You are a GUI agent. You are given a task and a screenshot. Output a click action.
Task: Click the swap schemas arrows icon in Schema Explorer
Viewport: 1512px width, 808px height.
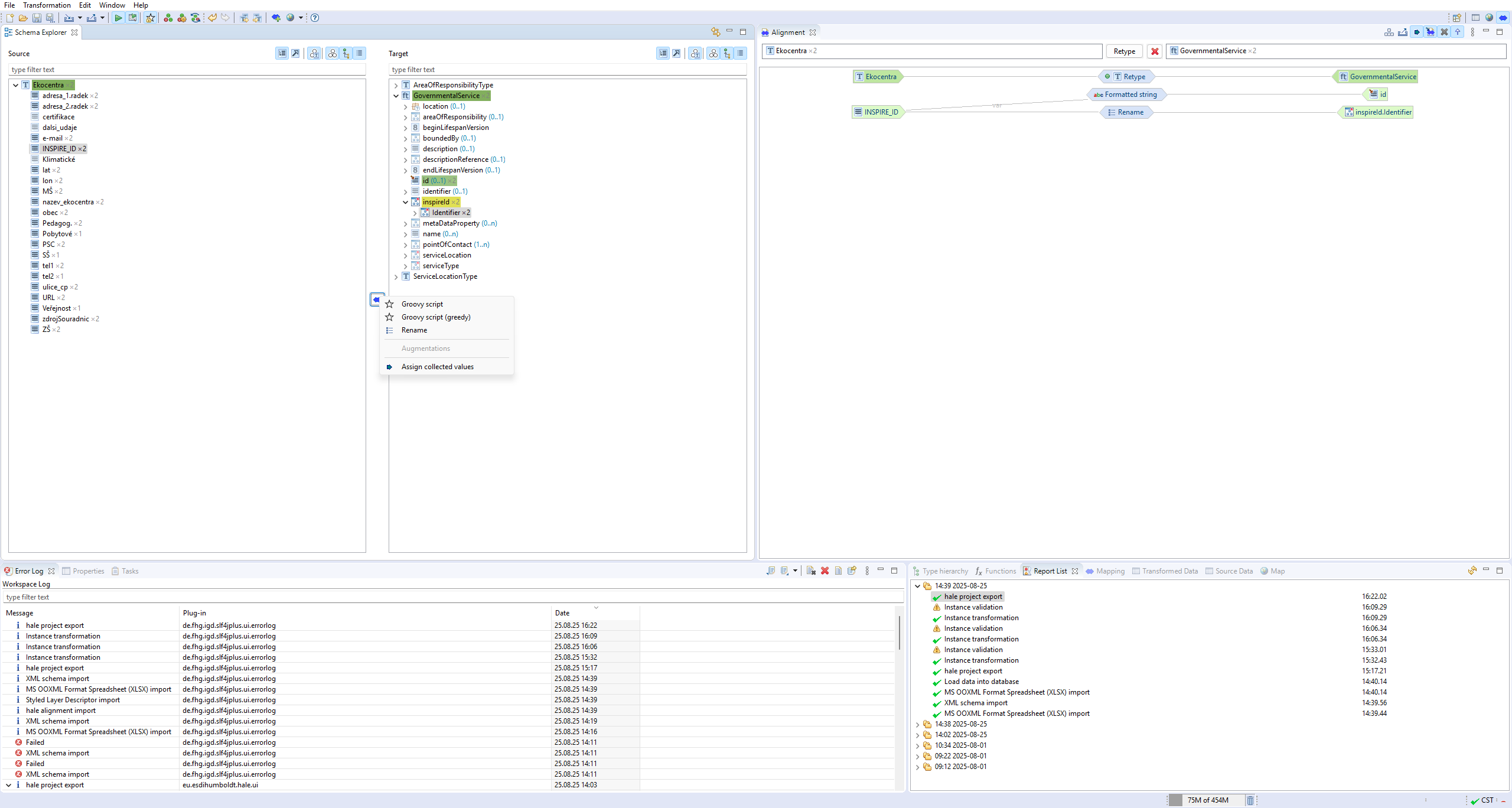tap(715, 32)
